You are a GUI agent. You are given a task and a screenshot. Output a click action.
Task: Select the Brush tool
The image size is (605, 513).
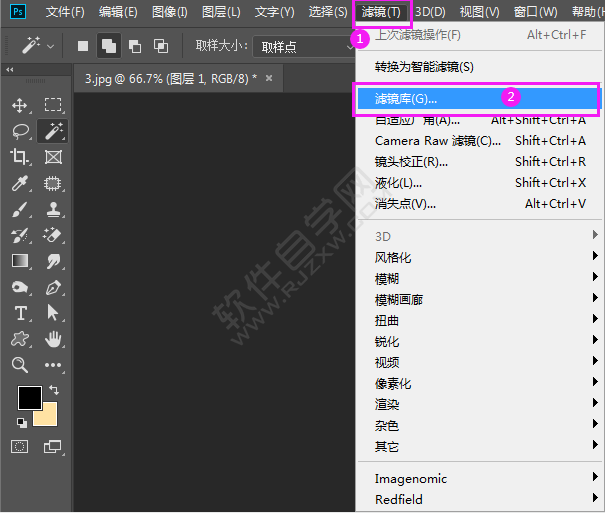point(20,210)
